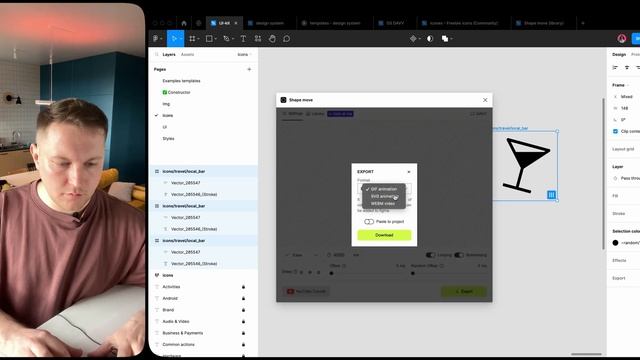Screen dimensions: 640x360
Task: Click the Home icon in tab bar
Action: (184, 23)
